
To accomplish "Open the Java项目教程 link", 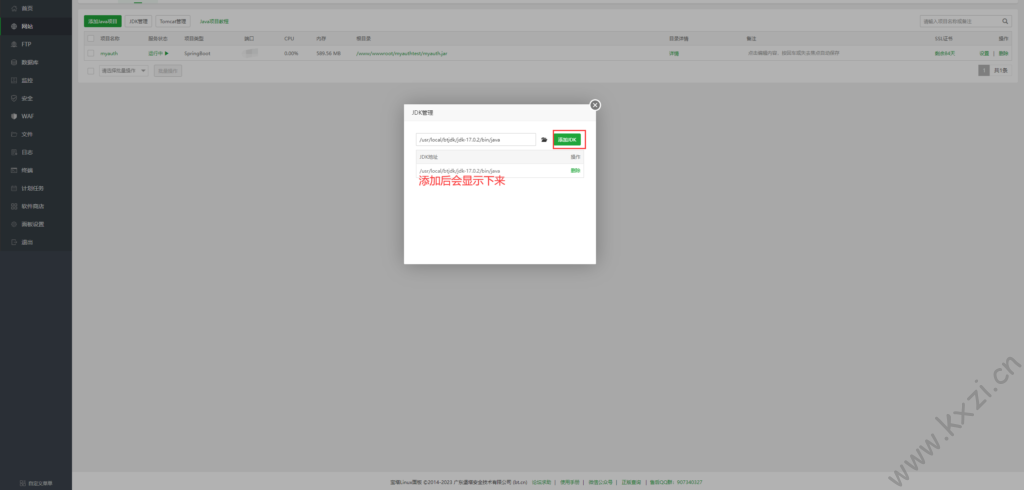I will pos(214,22).
